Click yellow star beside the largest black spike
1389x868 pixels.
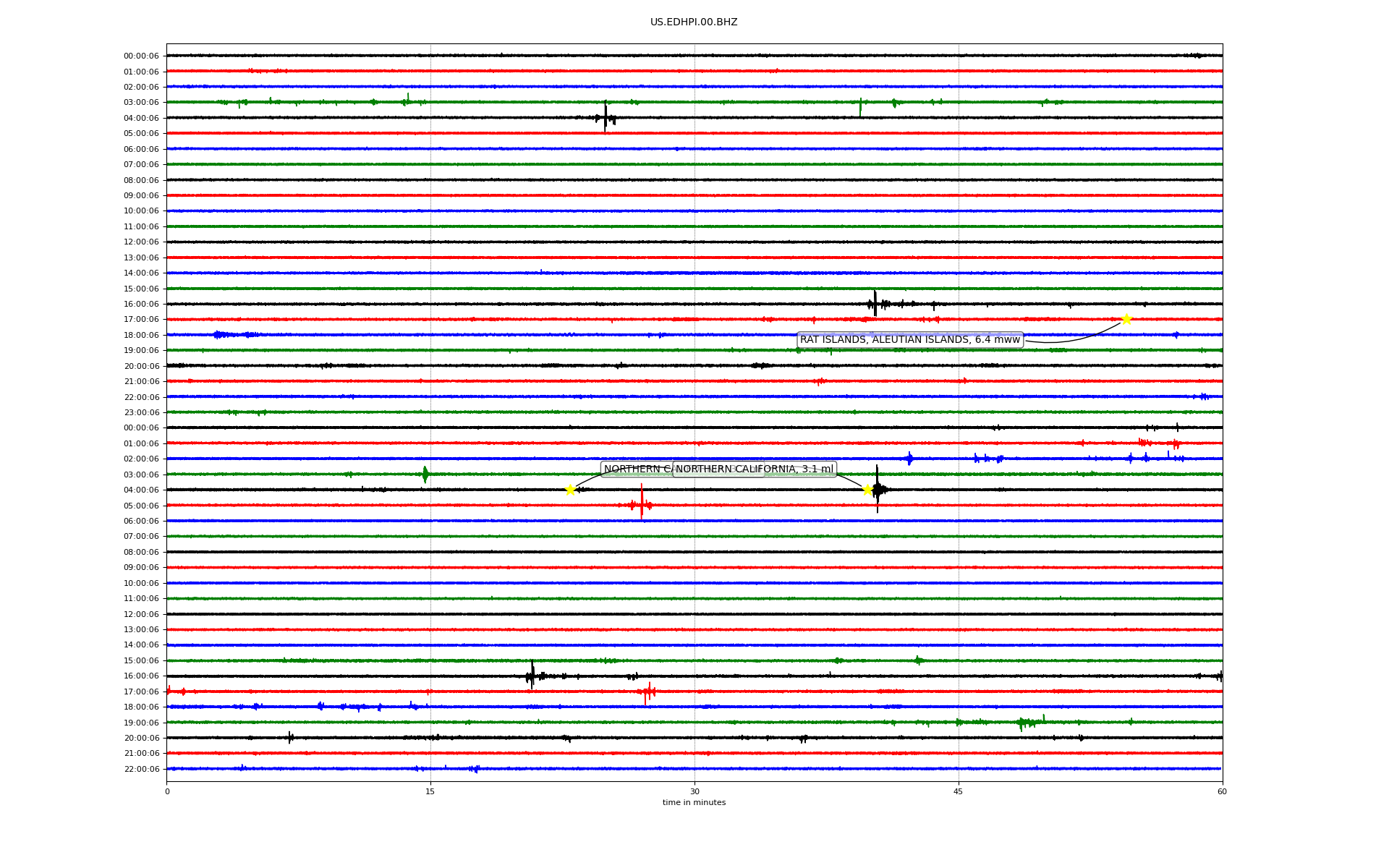point(867,490)
